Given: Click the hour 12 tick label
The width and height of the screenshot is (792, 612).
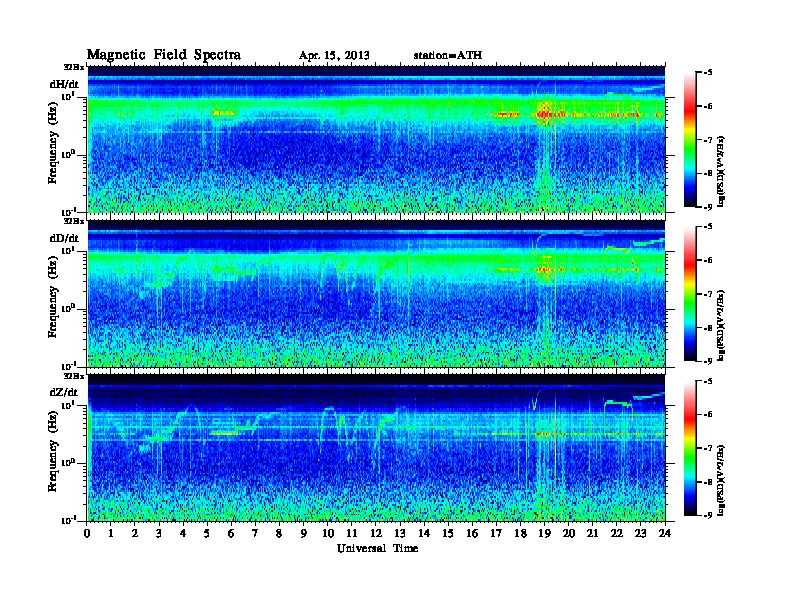Looking at the screenshot, I should click(x=376, y=533).
